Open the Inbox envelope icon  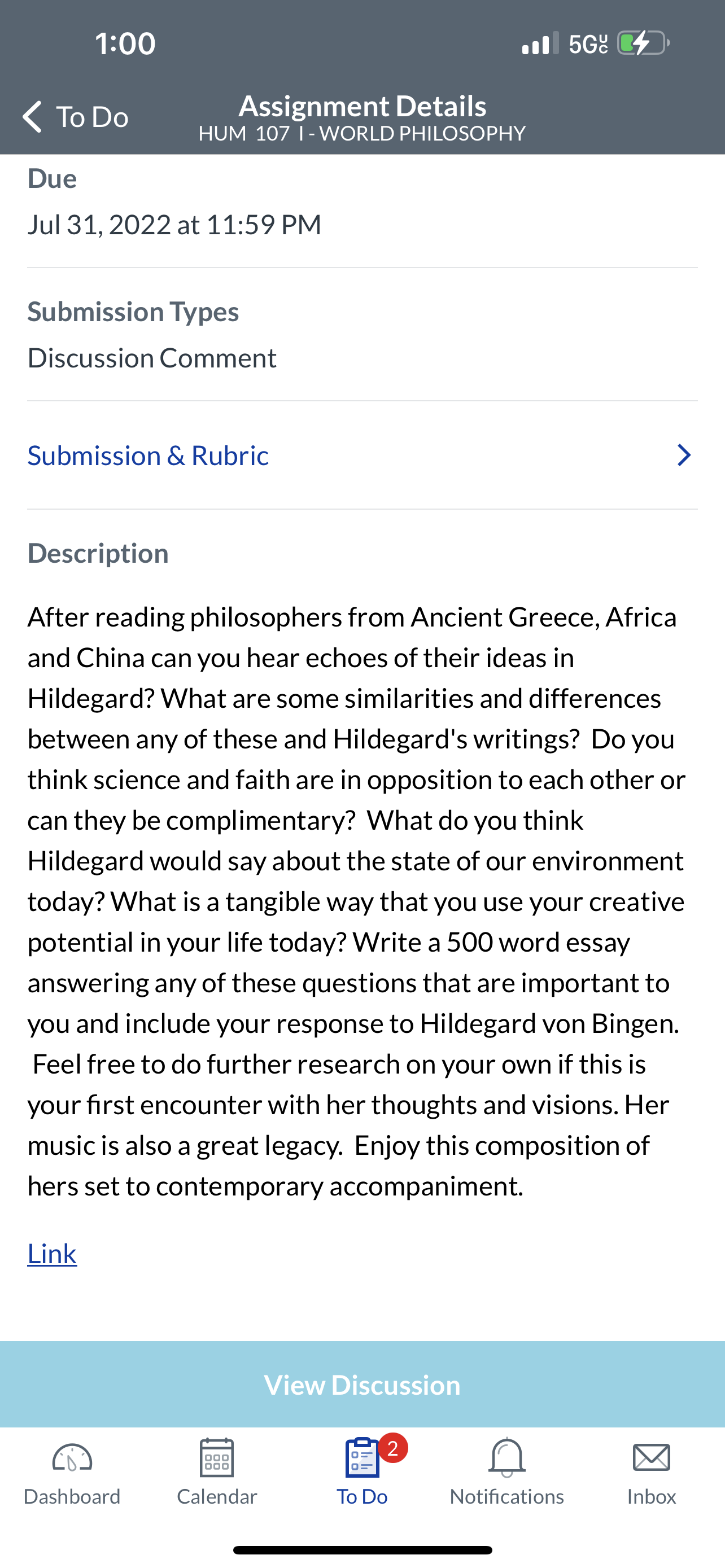[x=652, y=1457]
